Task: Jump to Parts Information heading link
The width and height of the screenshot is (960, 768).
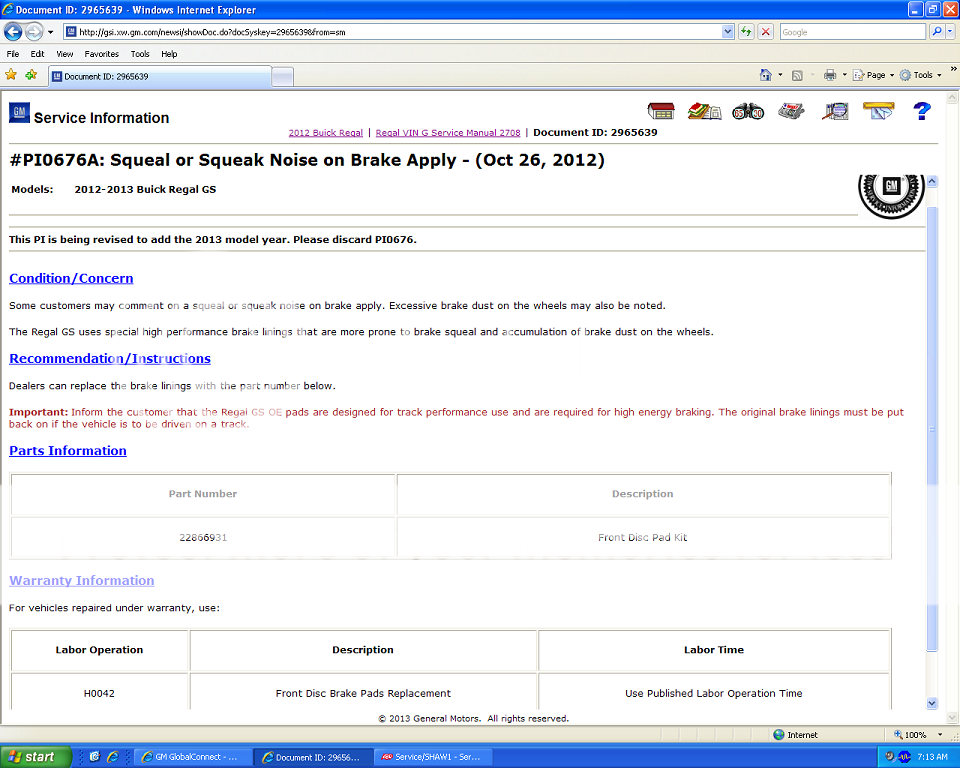Action: [x=68, y=451]
